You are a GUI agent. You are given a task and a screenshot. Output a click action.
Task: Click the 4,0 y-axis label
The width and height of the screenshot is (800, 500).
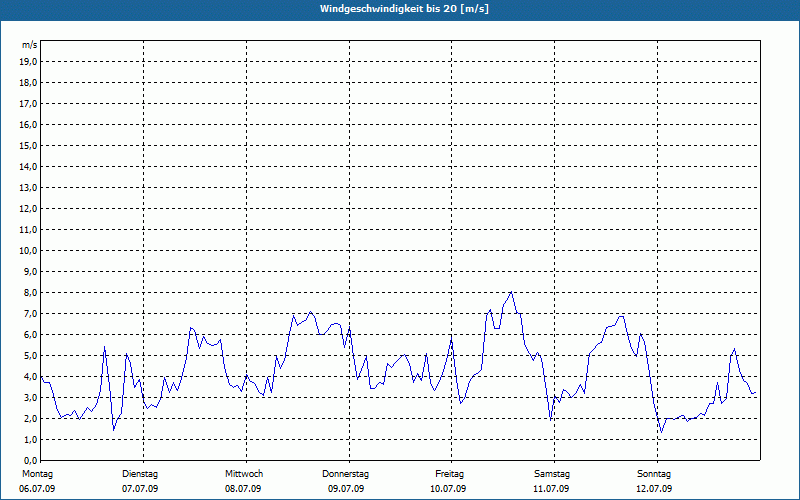pyautogui.click(x=31, y=377)
